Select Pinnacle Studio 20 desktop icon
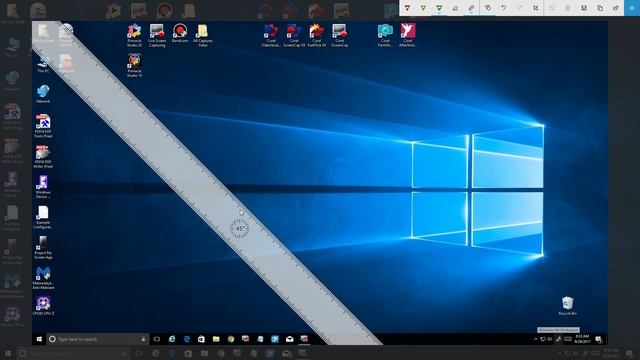The height and width of the screenshot is (360, 640). (x=134, y=35)
